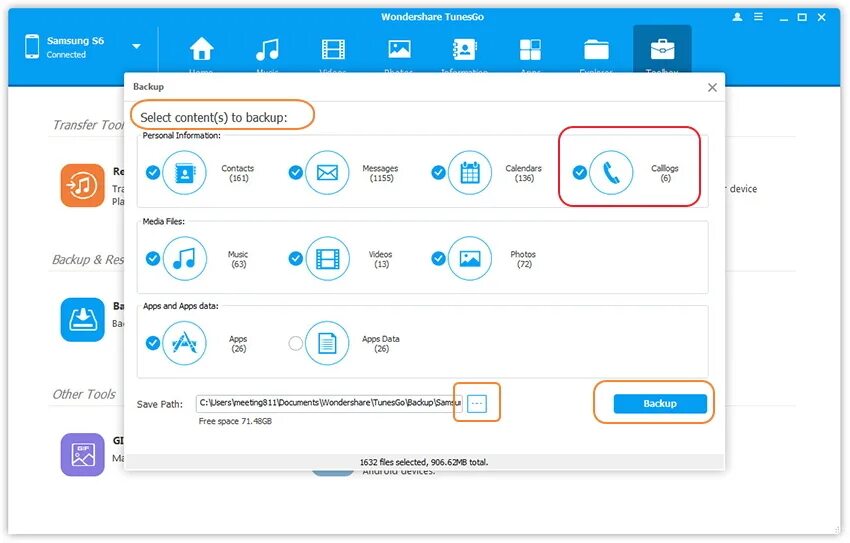Image resolution: width=850 pixels, height=543 pixels.
Task: Start backup with the Backup button
Action: click(x=660, y=404)
